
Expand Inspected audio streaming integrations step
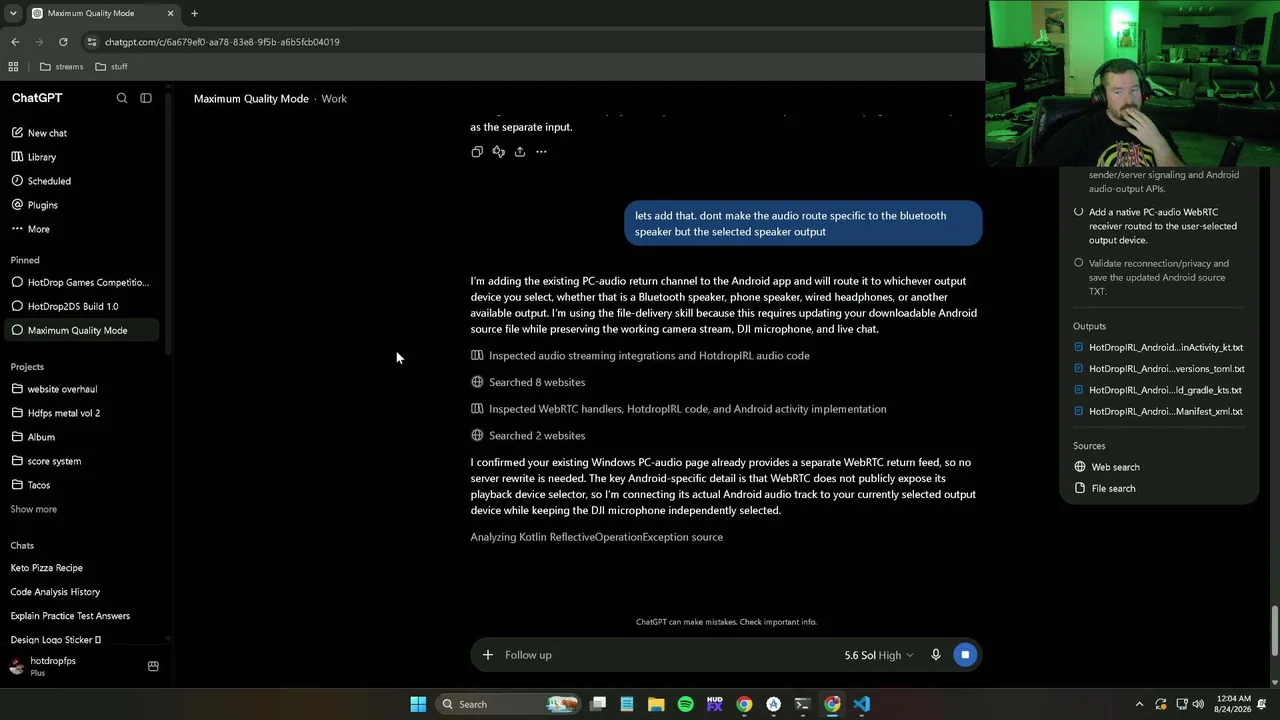640,356
